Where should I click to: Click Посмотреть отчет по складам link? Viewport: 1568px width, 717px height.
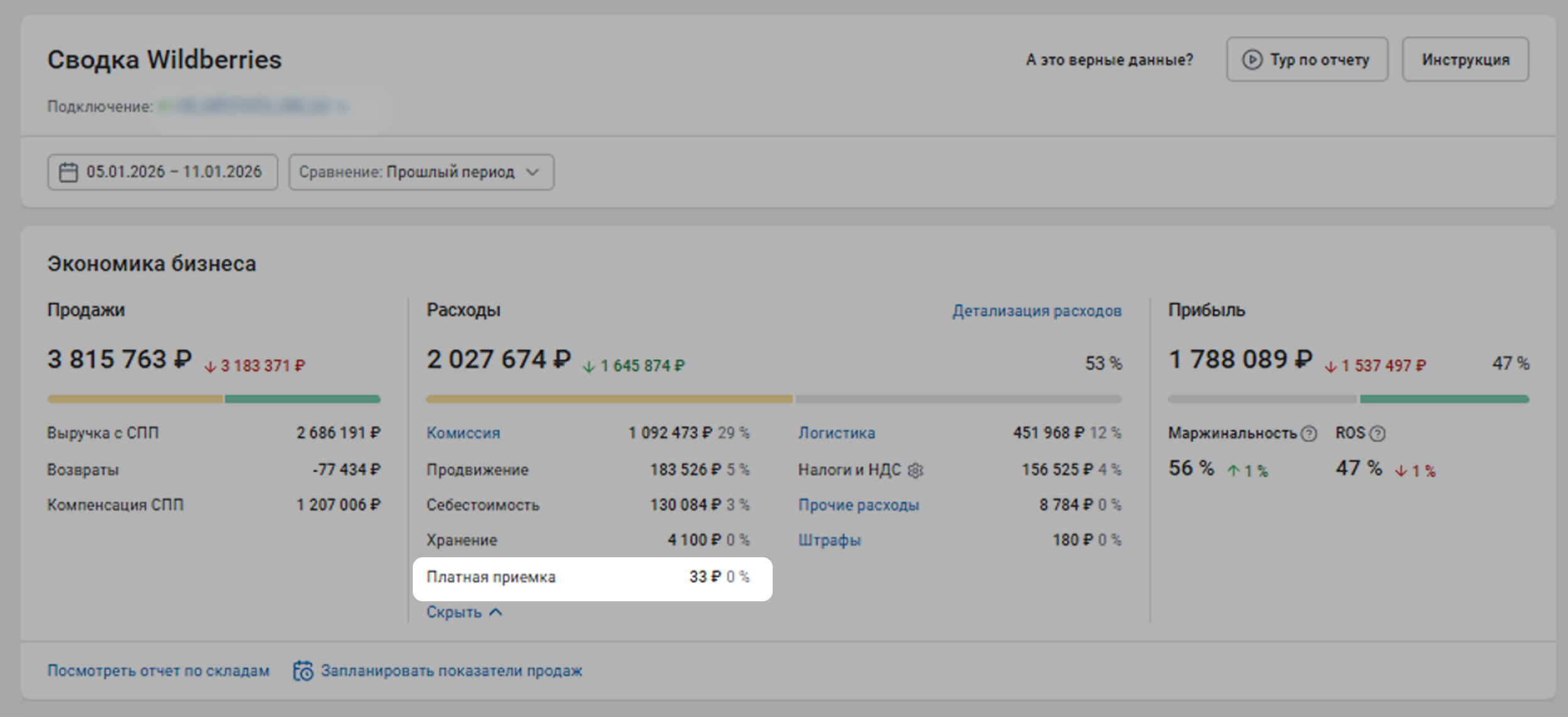[159, 670]
